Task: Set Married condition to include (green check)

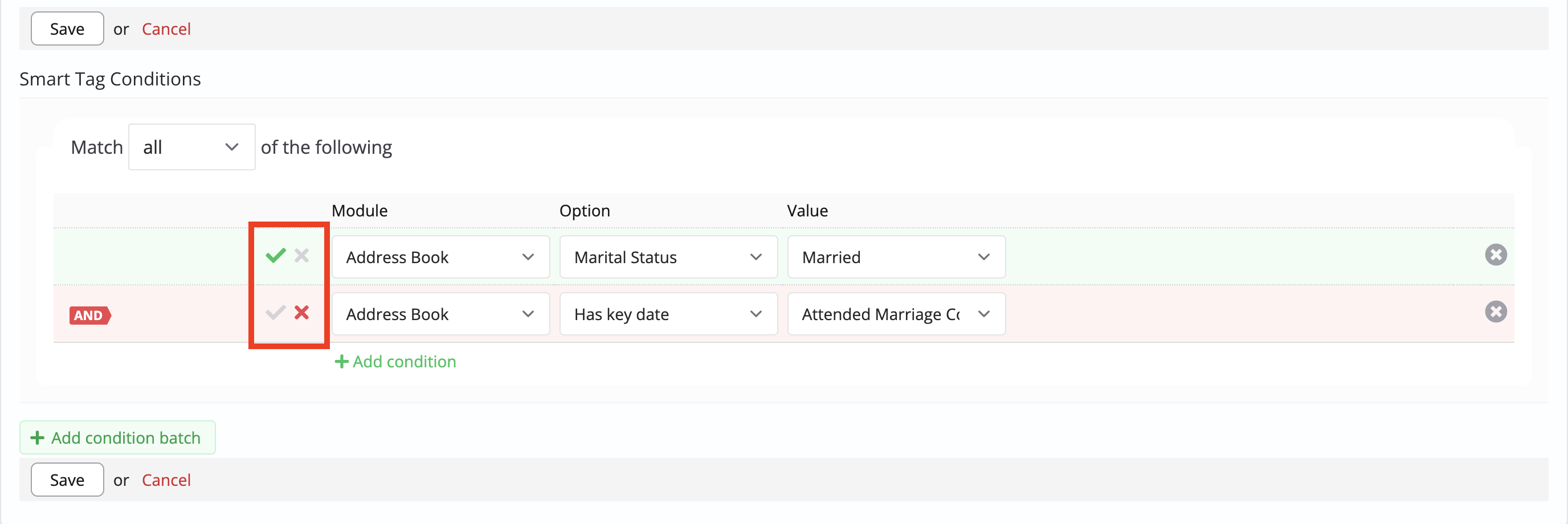Action: pos(276,256)
